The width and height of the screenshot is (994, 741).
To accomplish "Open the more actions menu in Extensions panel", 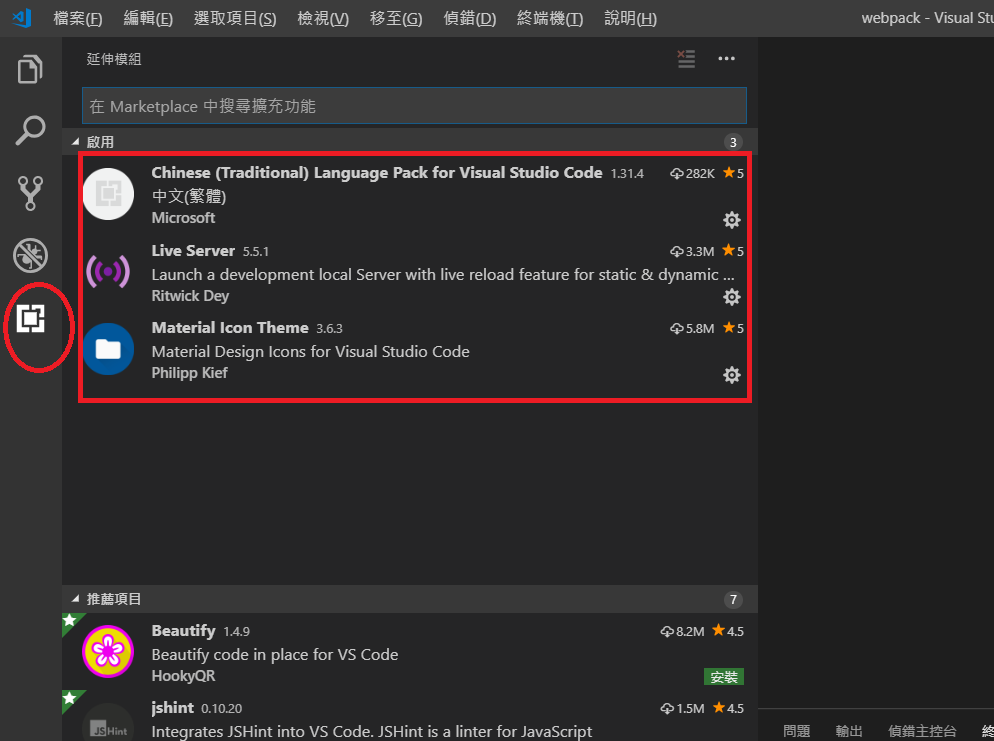I will pyautogui.click(x=726, y=59).
